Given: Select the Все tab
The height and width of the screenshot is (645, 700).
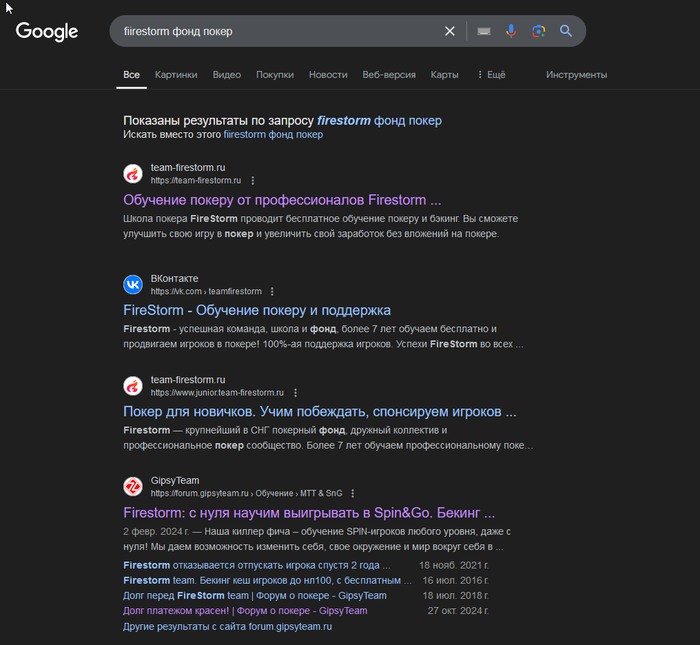Looking at the screenshot, I should pos(131,75).
